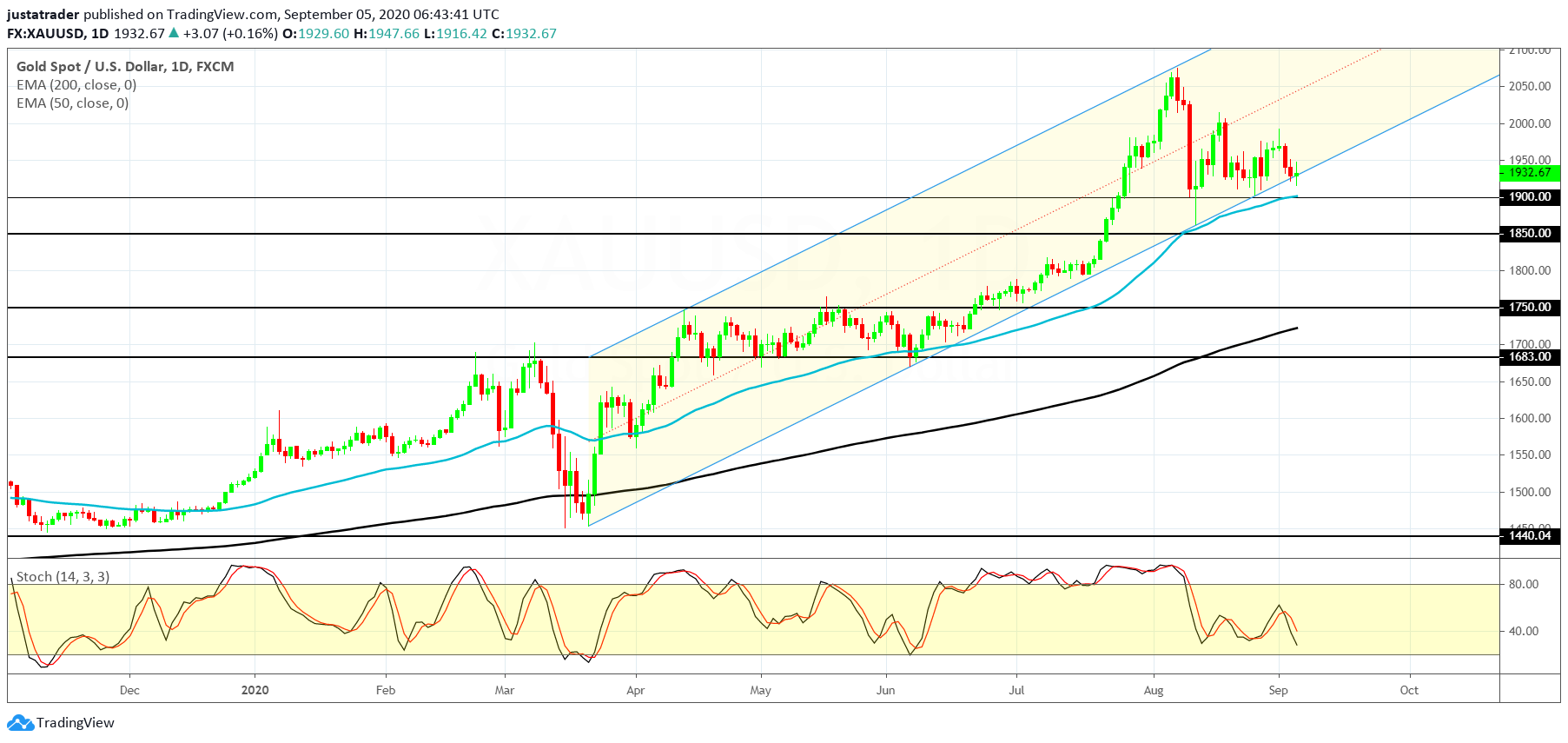
Task: Click the 2050.00 price axis value
Action: click(x=1530, y=86)
